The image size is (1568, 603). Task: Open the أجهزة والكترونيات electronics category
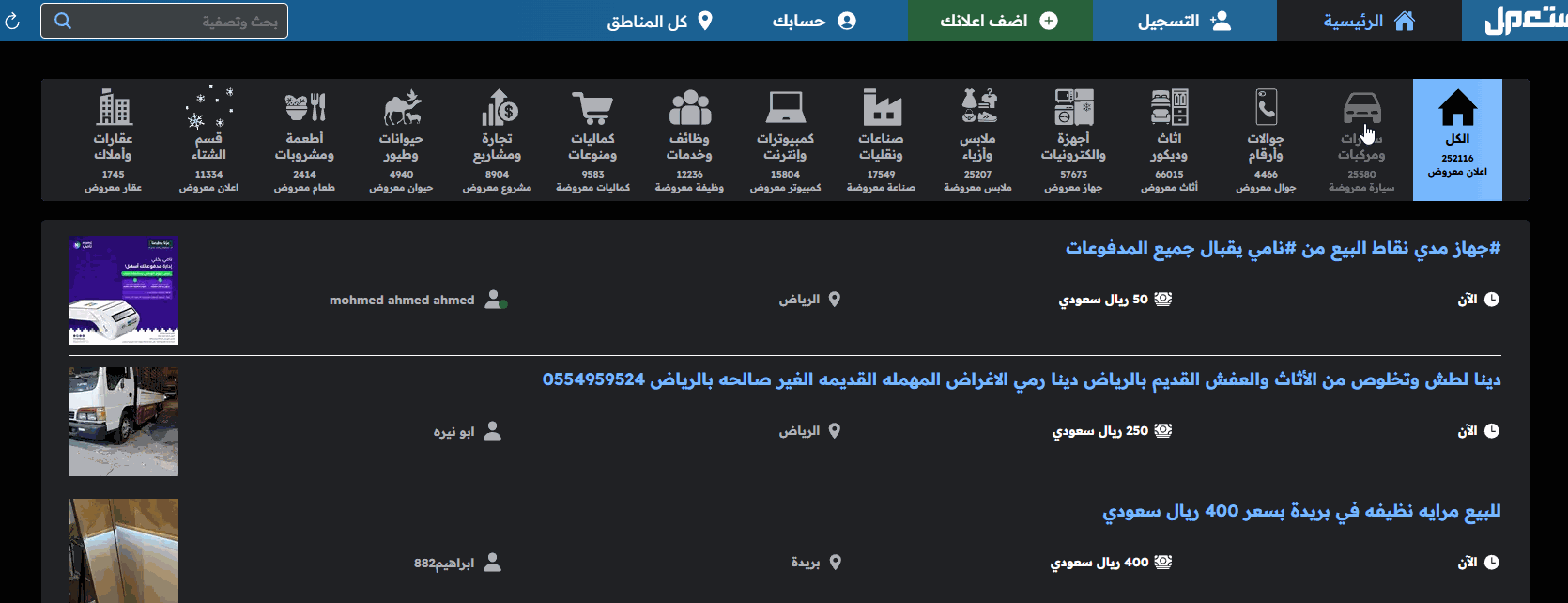[1073, 140]
